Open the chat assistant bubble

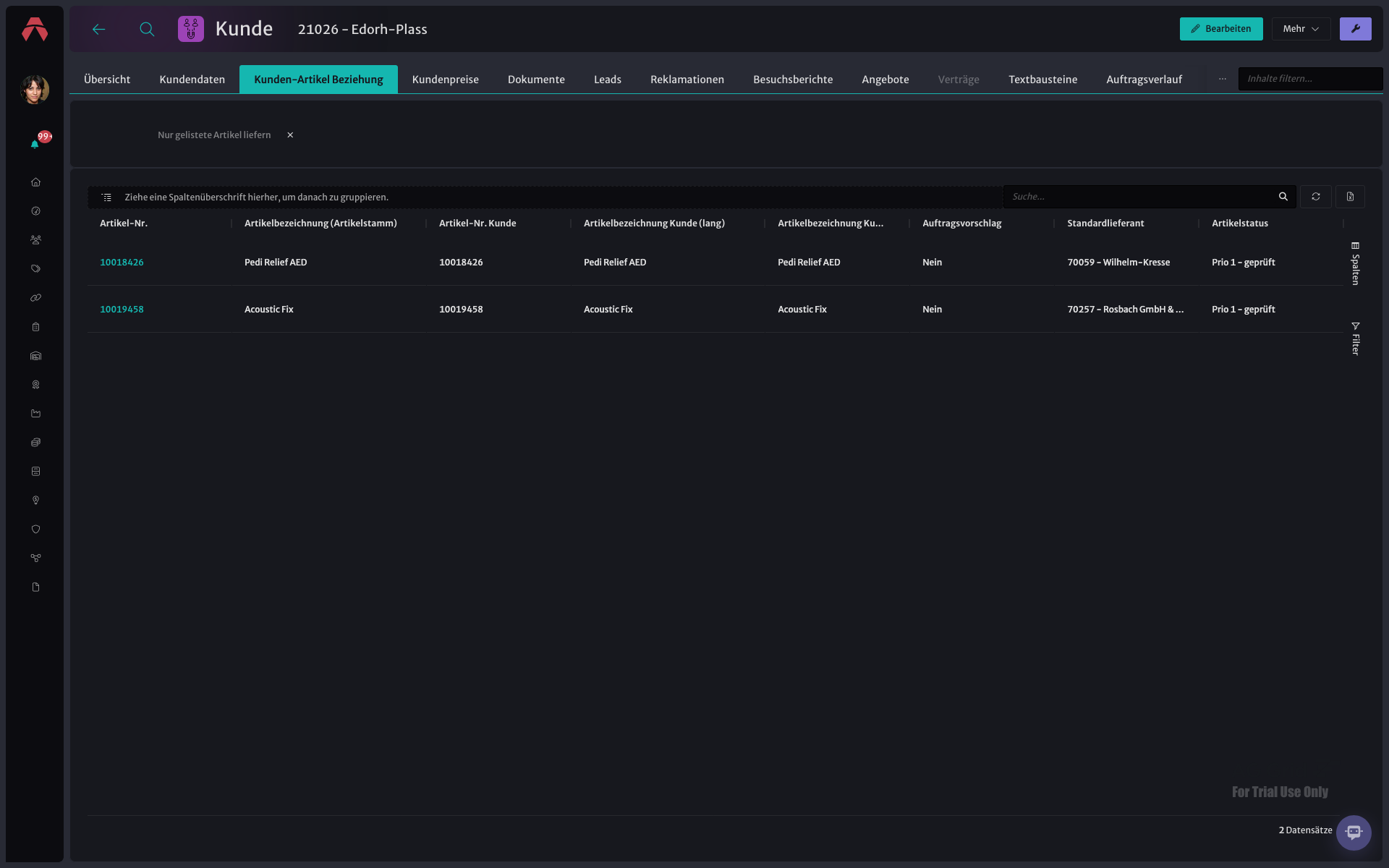point(1354,833)
